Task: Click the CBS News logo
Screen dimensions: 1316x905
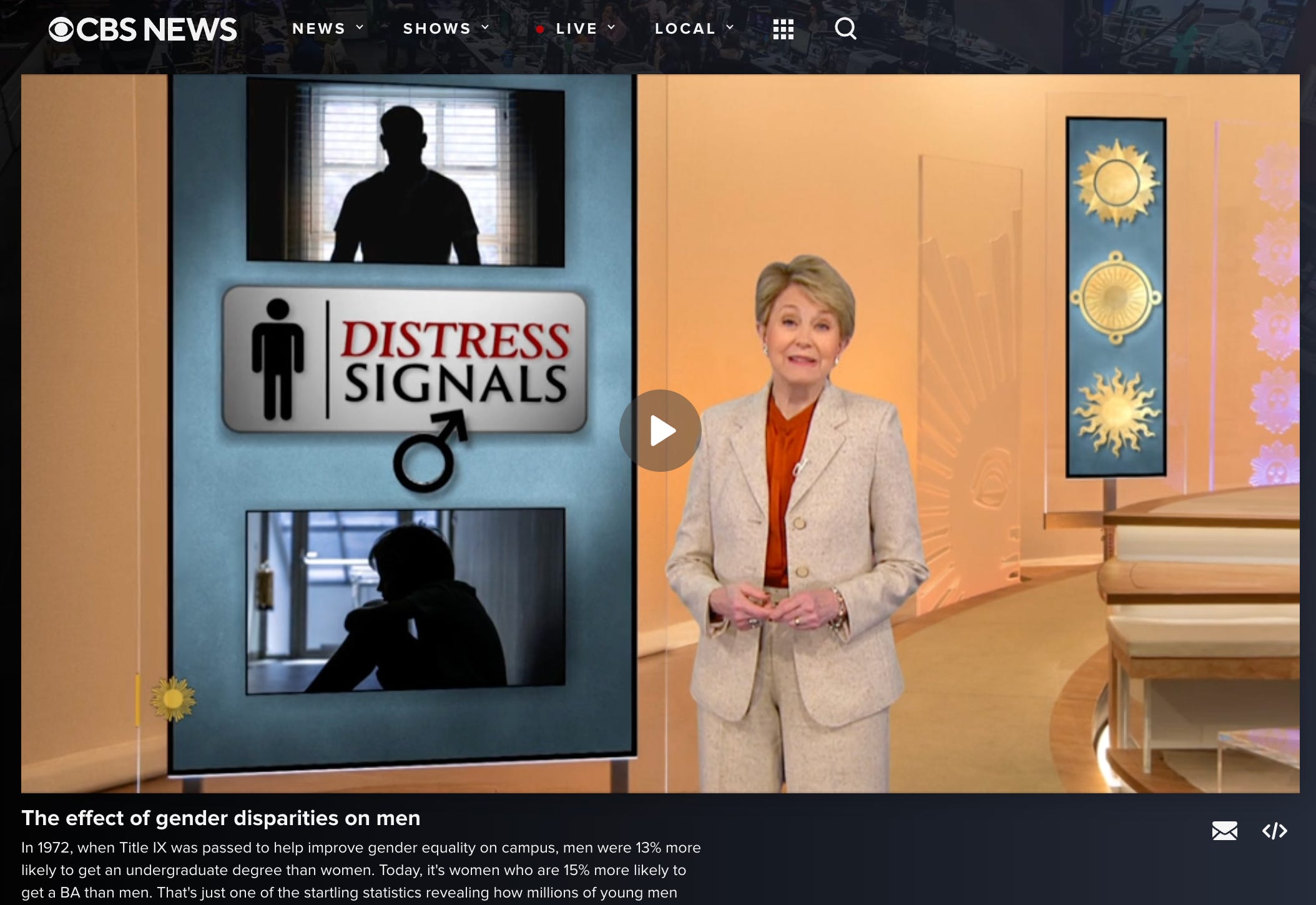Action: (x=143, y=29)
